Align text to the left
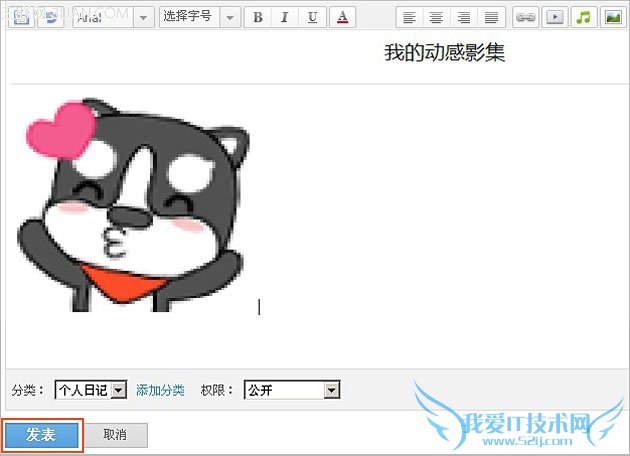The height and width of the screenshot is (456, 630). point(408,17)
